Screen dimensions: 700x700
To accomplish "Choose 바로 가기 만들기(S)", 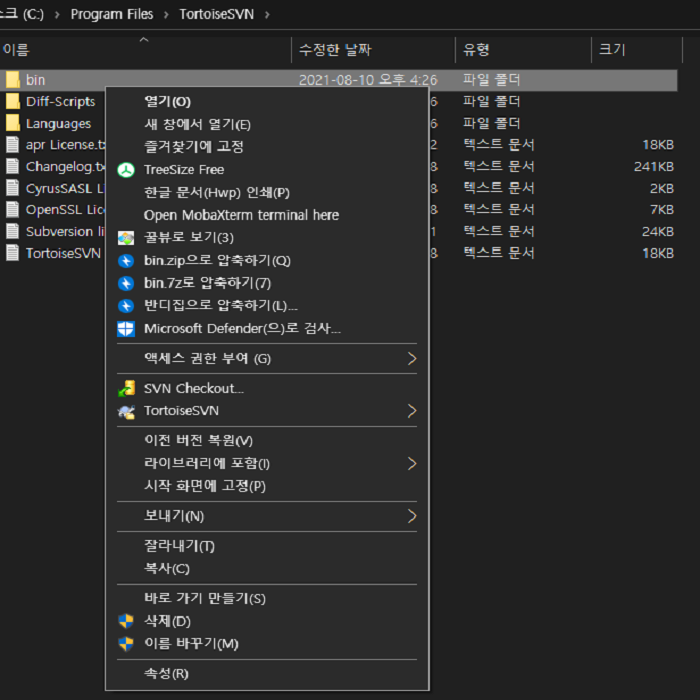I will [267, 598].
